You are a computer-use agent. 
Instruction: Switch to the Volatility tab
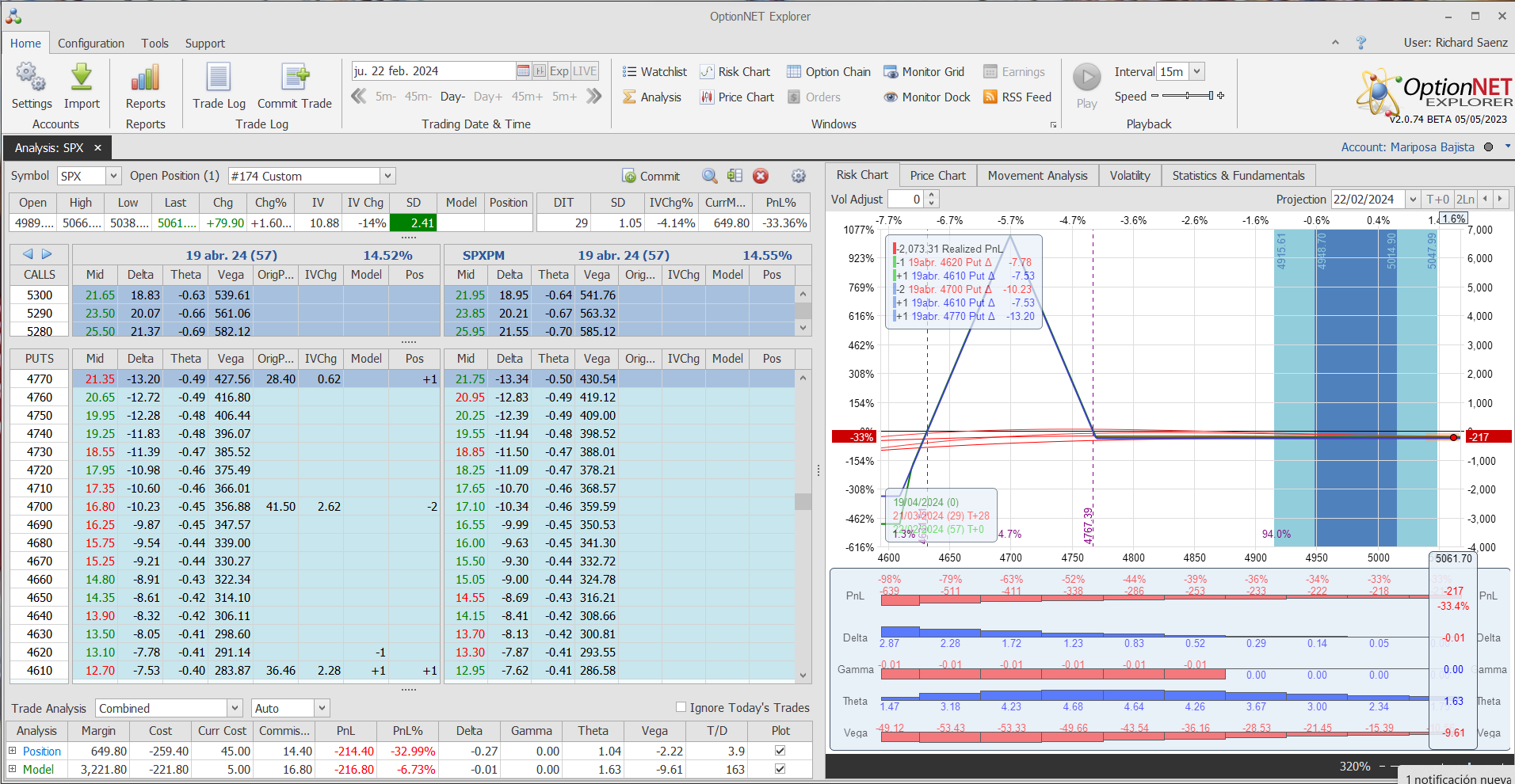[x=1129, y=176]
